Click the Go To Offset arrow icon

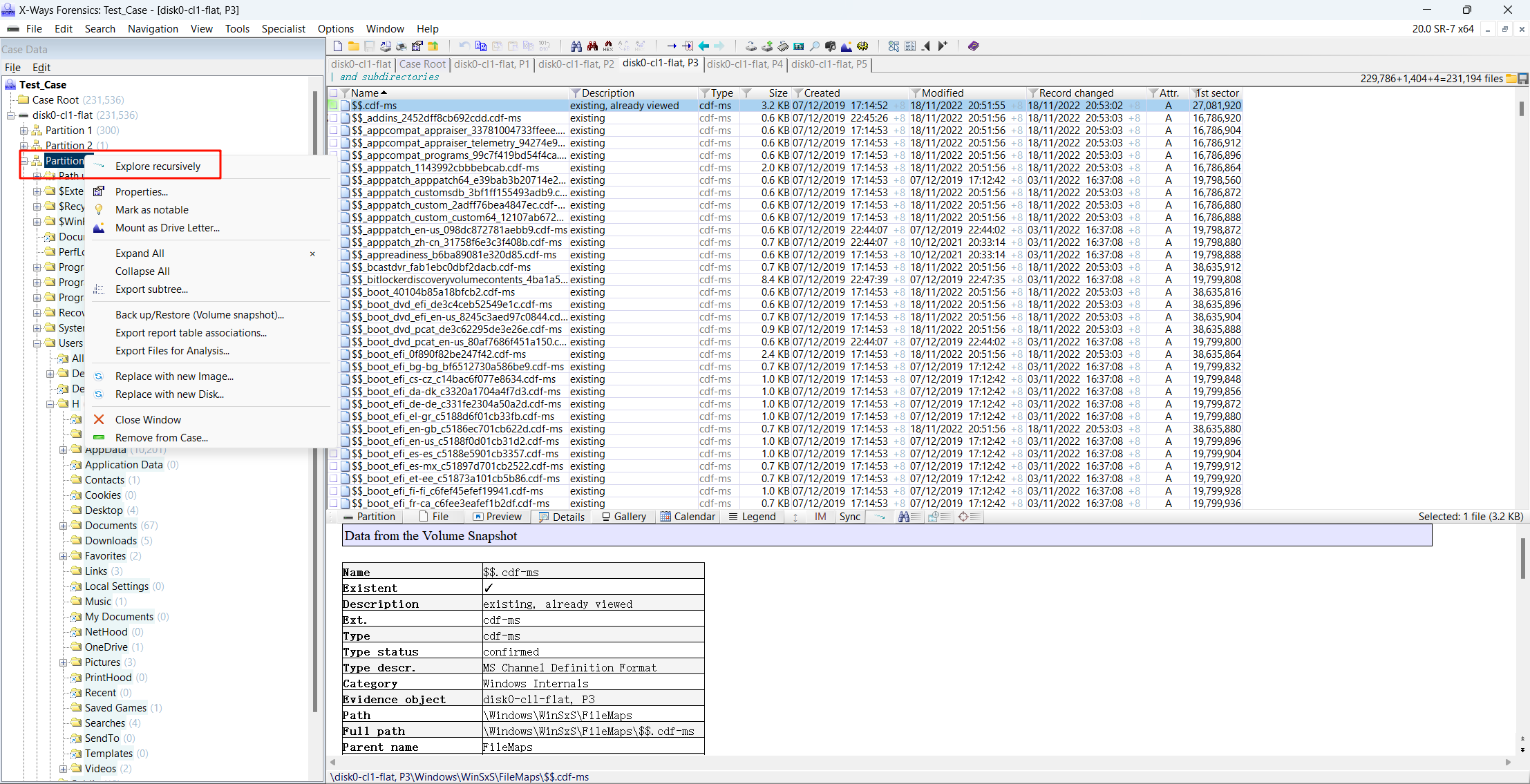672,46
